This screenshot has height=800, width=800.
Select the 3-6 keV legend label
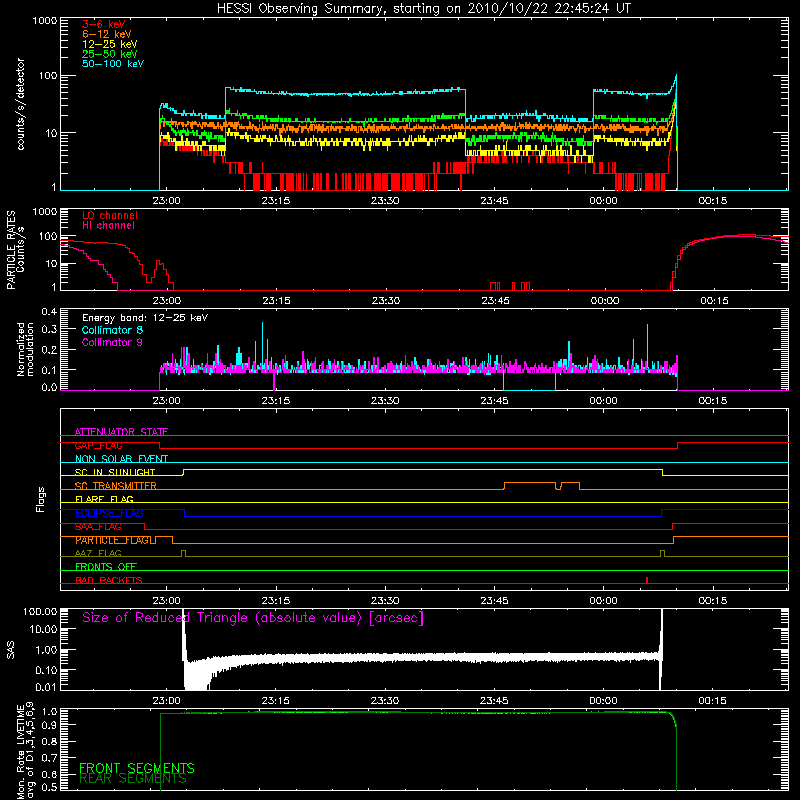pyautogui.click(x=104, y=24)
